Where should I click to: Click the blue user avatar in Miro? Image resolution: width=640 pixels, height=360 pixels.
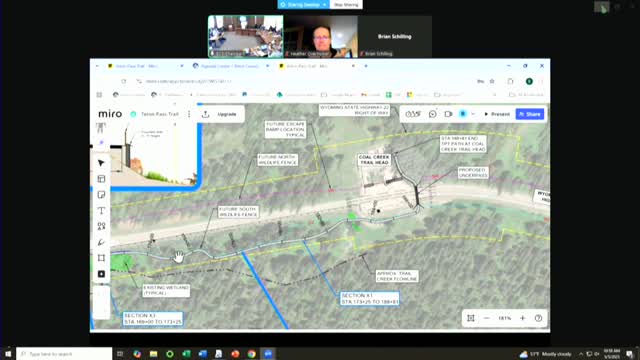coord(463,114)
